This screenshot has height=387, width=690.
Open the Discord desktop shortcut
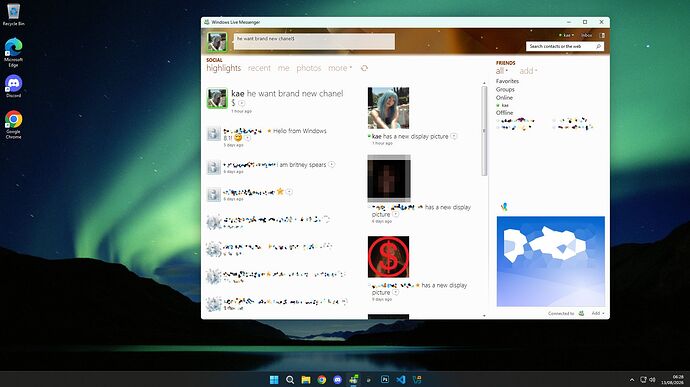(x=13, y=86)
